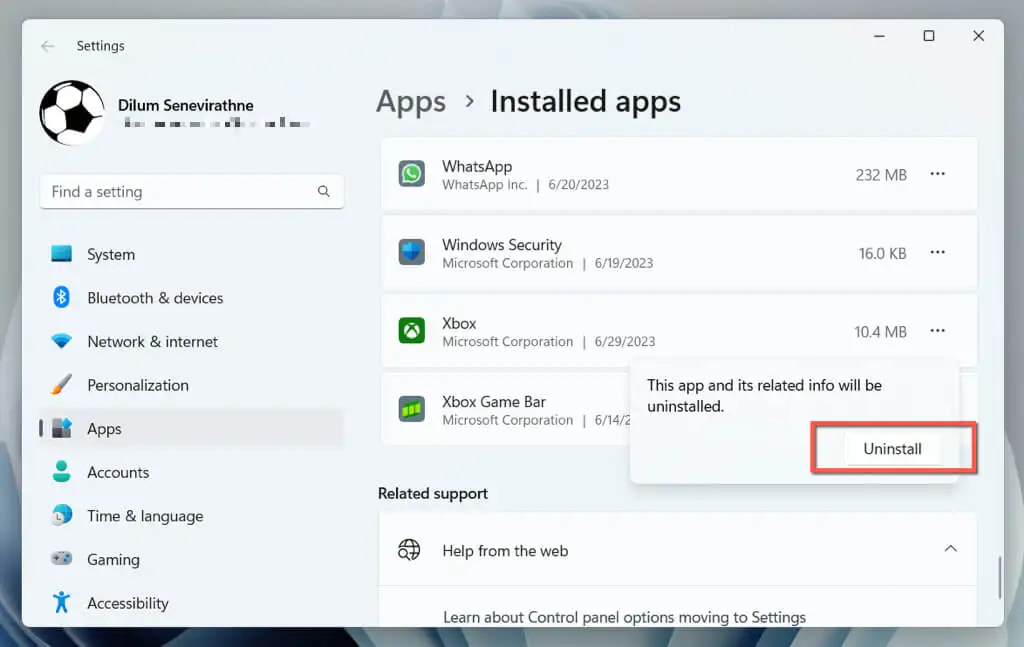
Task: Click the Xbox Game Bar icon
Action: point(412,409)
